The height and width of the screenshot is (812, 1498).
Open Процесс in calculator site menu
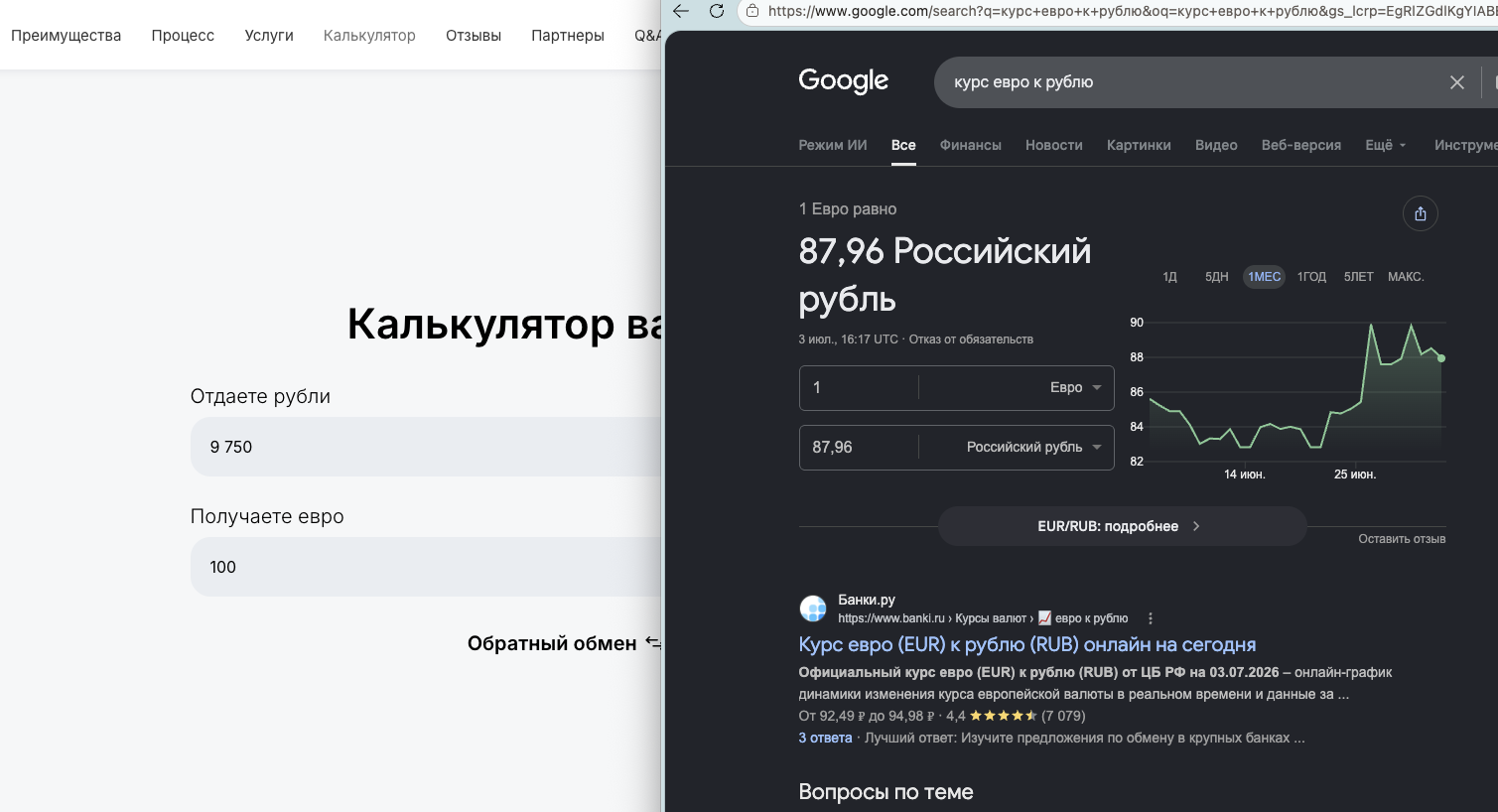183,35
